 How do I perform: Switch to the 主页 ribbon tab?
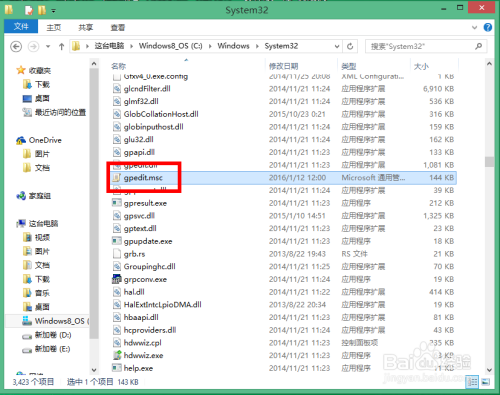(54, 27)
